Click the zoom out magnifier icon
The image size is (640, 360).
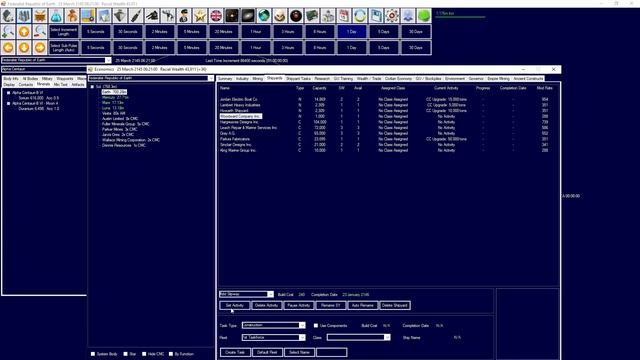coord(40,31)
